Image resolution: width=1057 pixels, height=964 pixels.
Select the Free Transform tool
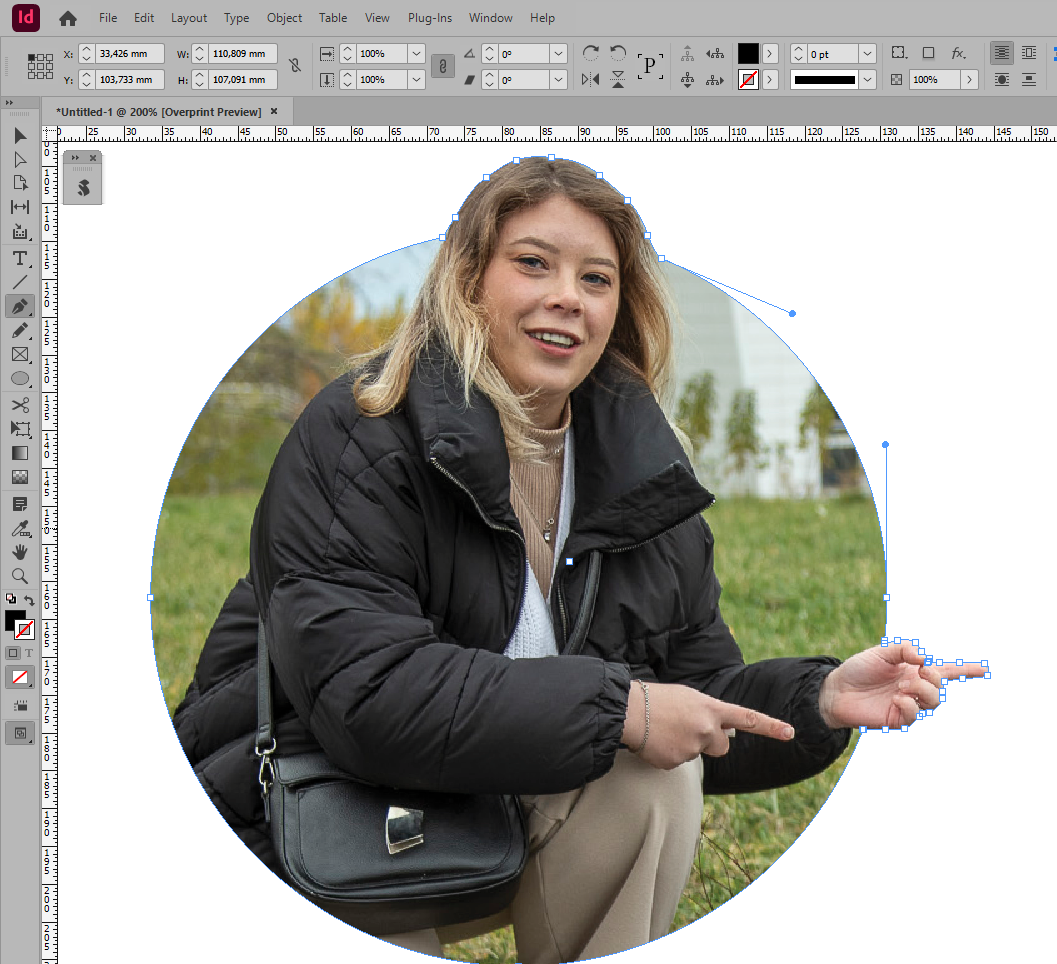click(20, 429)
